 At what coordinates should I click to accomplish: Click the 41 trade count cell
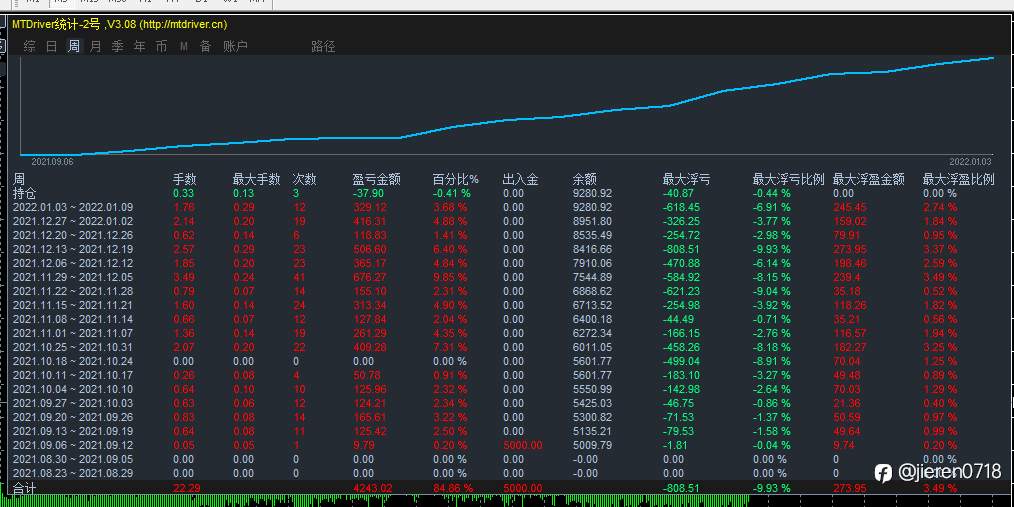coord(299,277)
